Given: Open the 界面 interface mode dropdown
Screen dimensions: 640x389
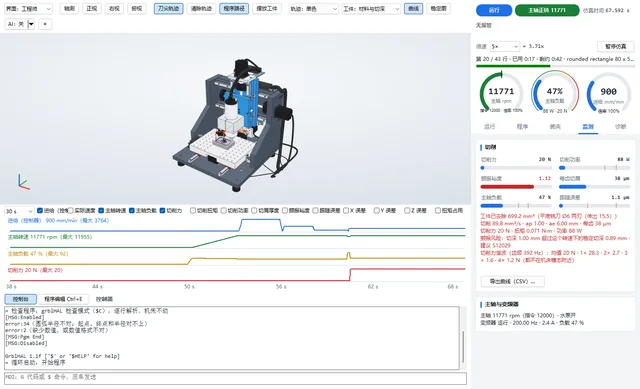Looking at the screenshot, I should tap(28, 9).
